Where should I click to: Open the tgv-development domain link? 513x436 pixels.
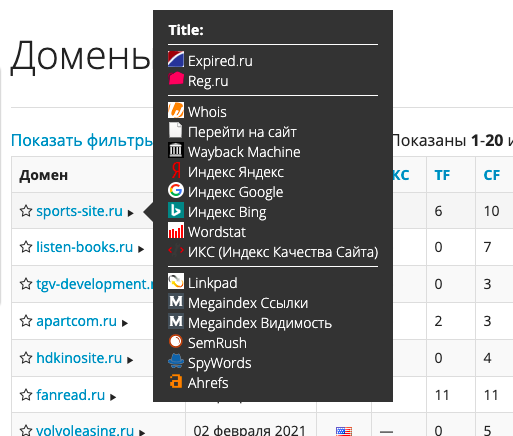coord(95,284)
